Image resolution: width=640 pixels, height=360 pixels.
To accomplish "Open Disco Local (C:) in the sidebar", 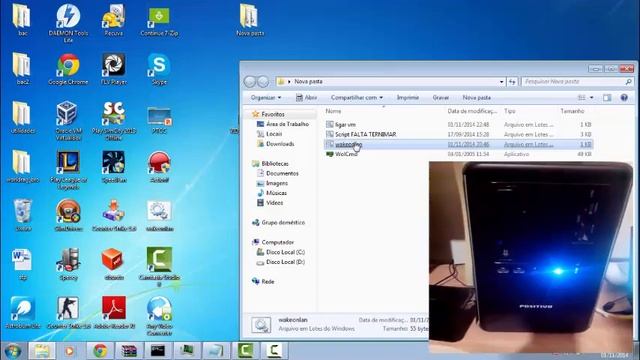I will pos(285,252).
